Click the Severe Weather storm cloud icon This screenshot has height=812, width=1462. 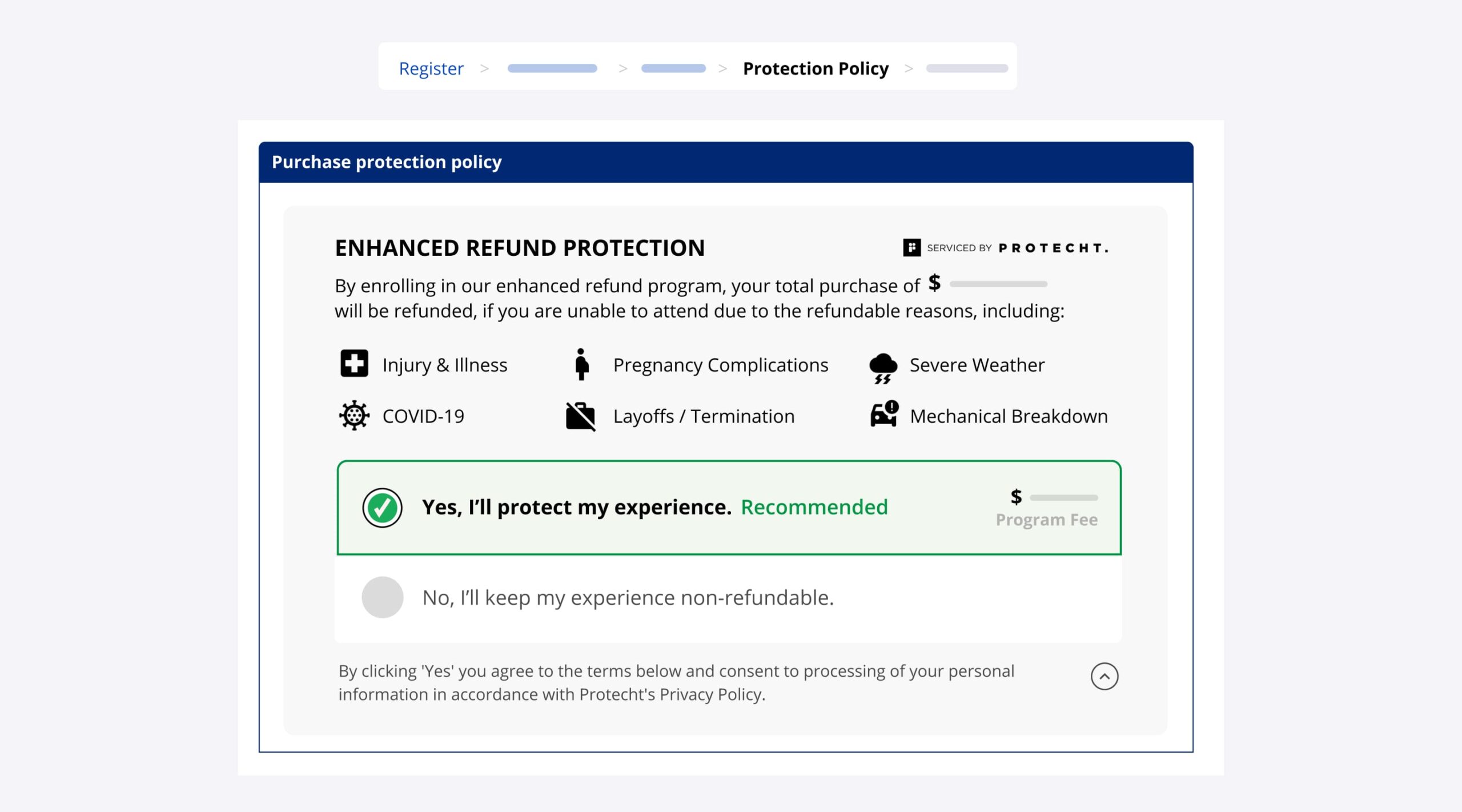pos(883,368)
